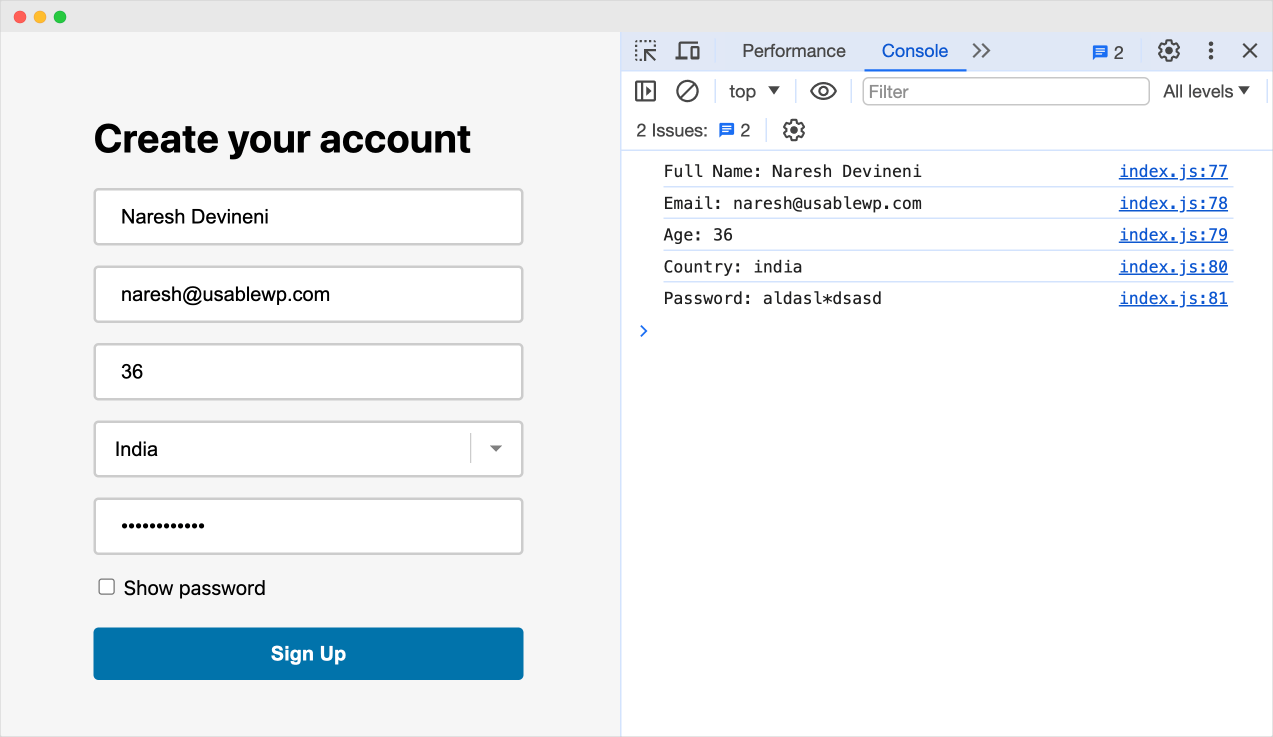Check the Show password checkbox
Screen dimensions: 1273x737
point(107,587)
